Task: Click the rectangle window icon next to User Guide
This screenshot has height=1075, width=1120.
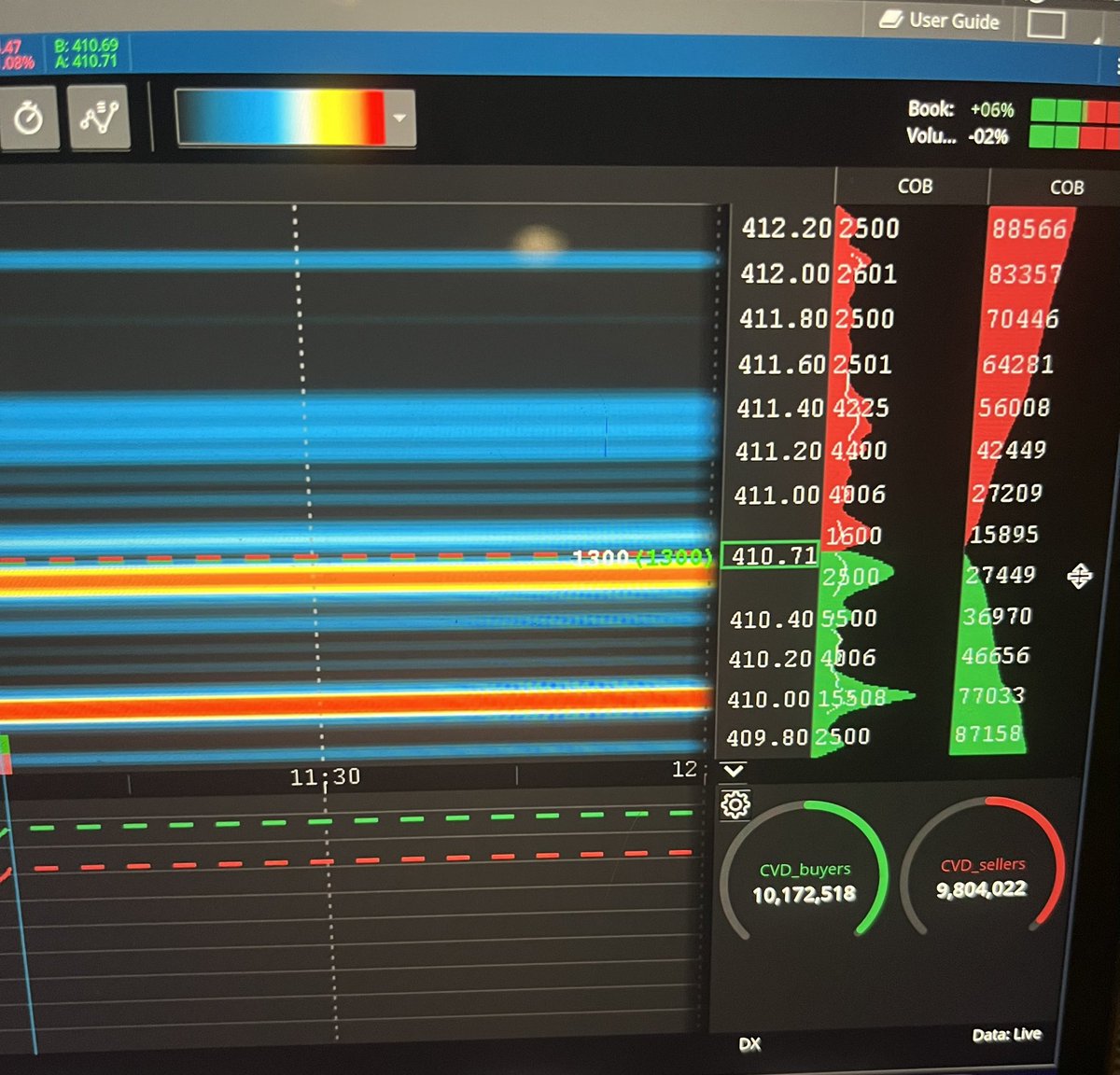Action: (1046, 23)
